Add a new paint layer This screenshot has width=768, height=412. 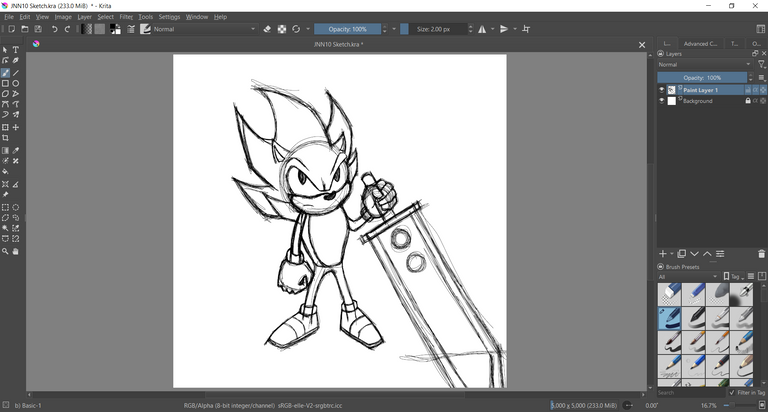(x=663, y=254)
